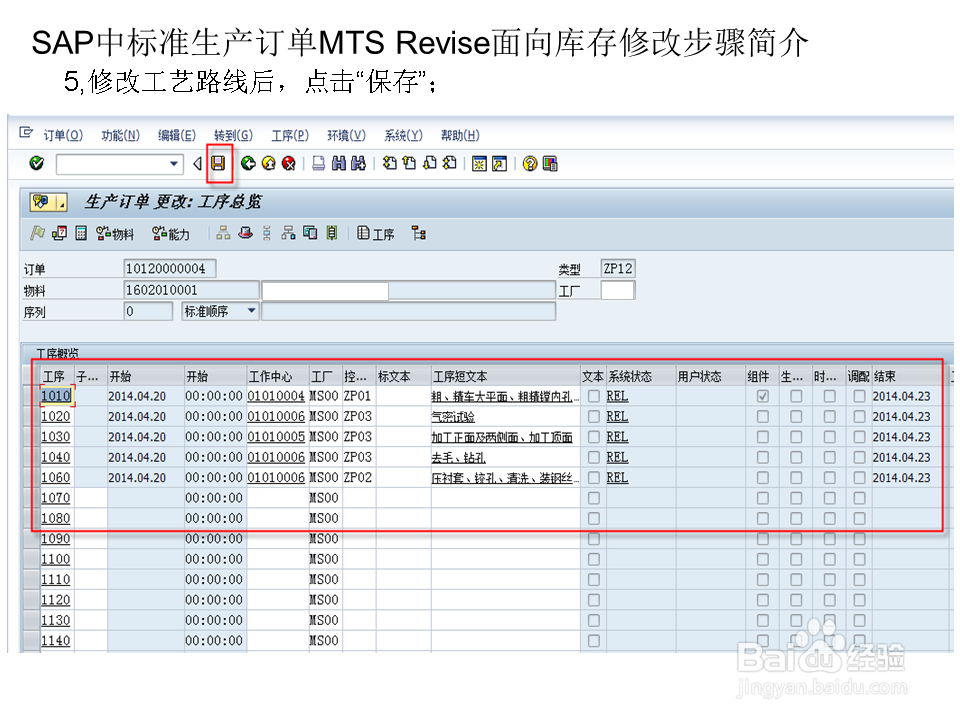Click the green Back arrow icon
The height and width of the screenshot is (720, 960).
click(248, 163)
